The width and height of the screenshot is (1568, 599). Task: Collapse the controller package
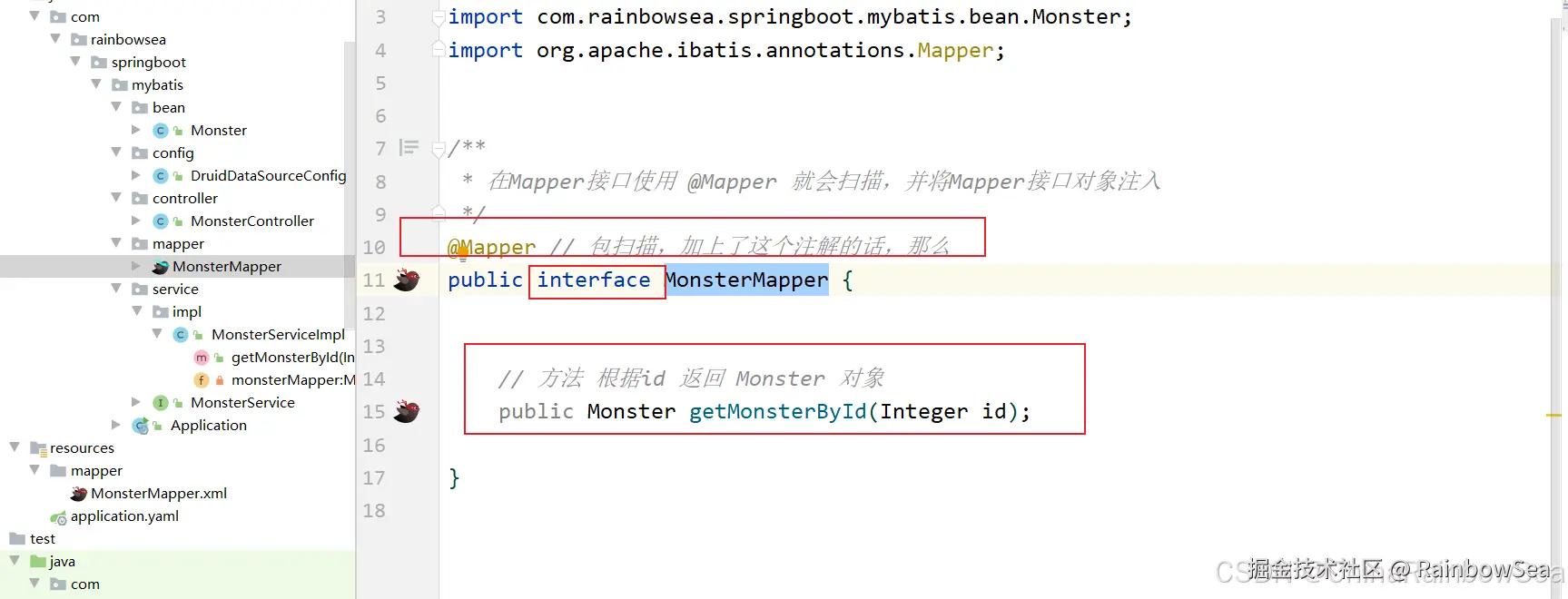[x=116, y=198]
